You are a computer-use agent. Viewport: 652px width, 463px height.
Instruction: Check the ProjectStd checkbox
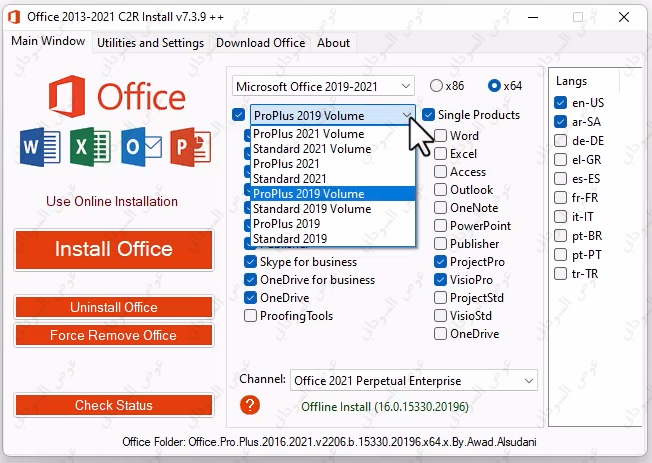440,298
